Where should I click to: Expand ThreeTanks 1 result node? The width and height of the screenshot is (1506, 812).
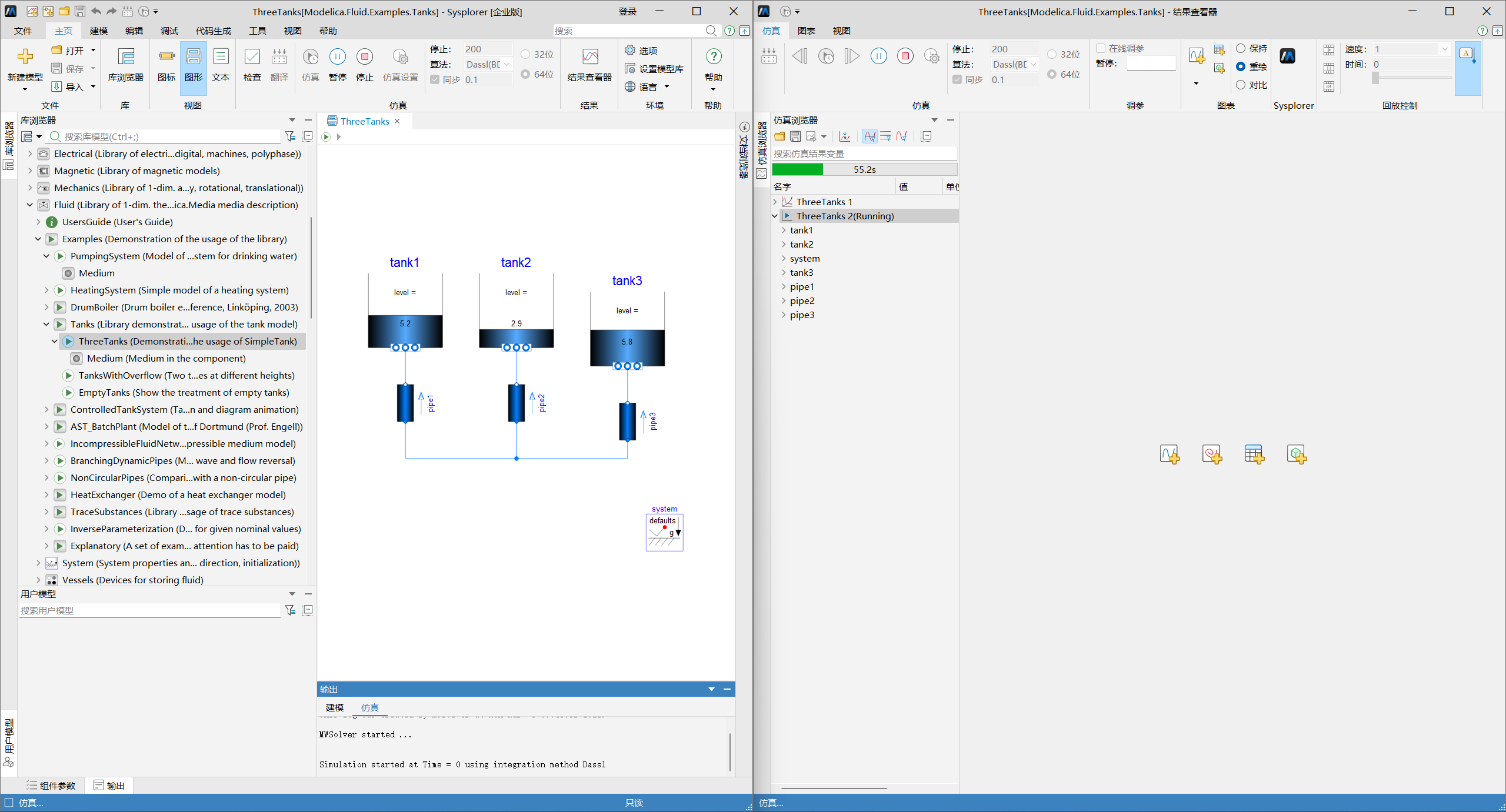point(775,202)
